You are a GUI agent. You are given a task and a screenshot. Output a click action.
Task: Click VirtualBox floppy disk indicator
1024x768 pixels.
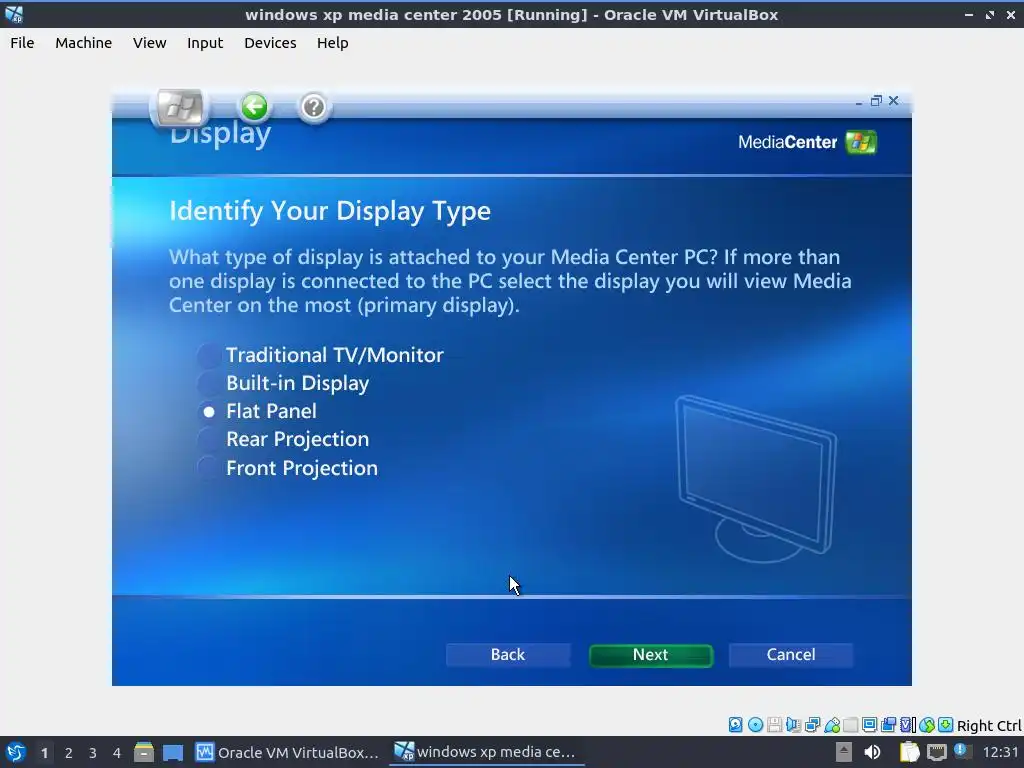775,724
